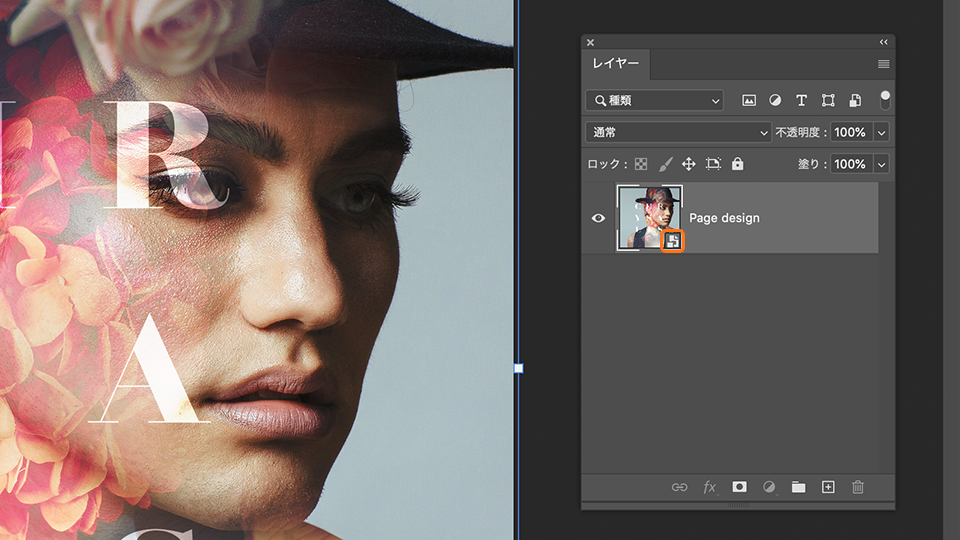Viewport: 960px width, 540px height.
Task: Open the 種類 filter type dropdown
Action: point(654,100)
